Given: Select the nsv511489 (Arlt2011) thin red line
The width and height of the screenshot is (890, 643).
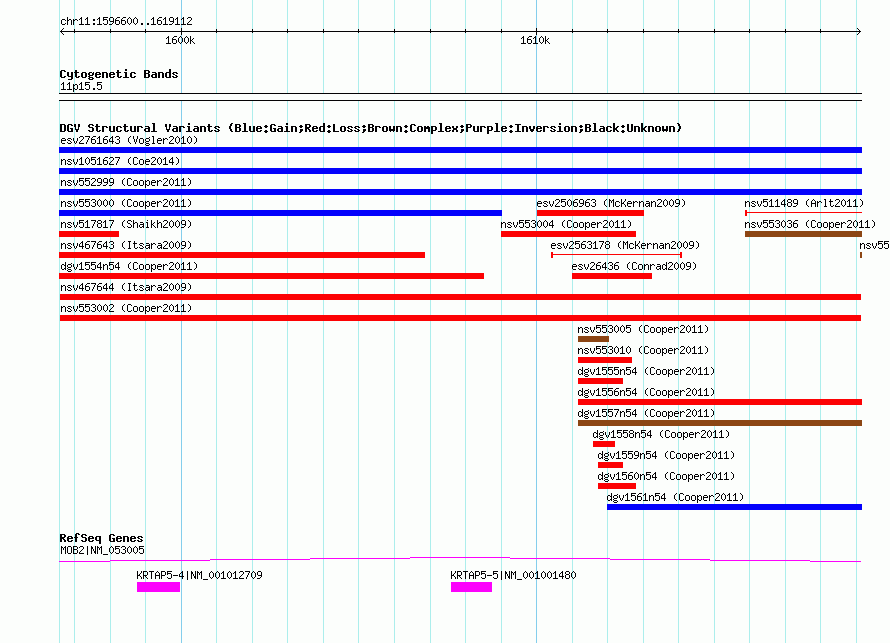Looking at the screenshot, I should click(x=803, y=213).
